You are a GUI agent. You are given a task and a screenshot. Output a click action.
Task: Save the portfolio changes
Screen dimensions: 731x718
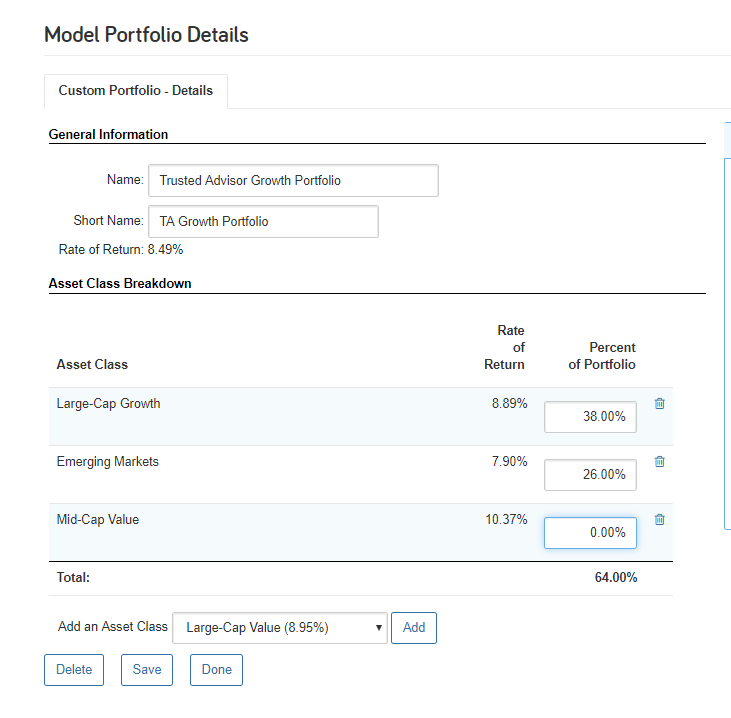tap(147, 670)
